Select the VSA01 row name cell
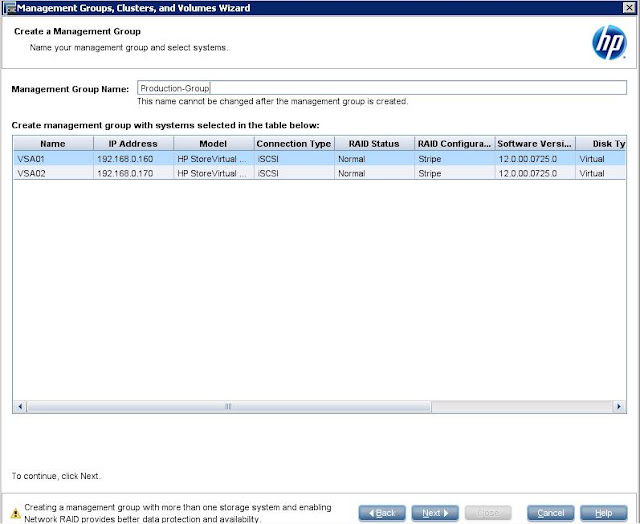Screen dimensions: 640x524 tap(53, 159)
